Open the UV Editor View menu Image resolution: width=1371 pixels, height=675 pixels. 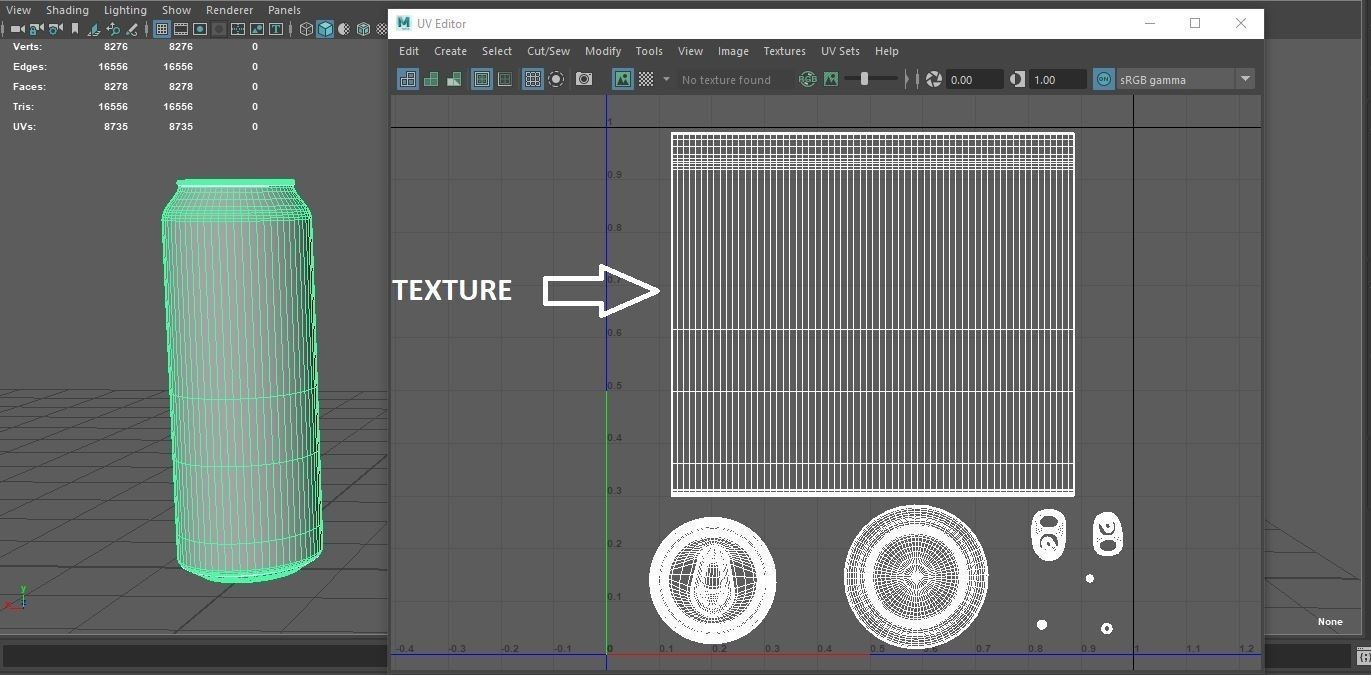coord(690,51)
